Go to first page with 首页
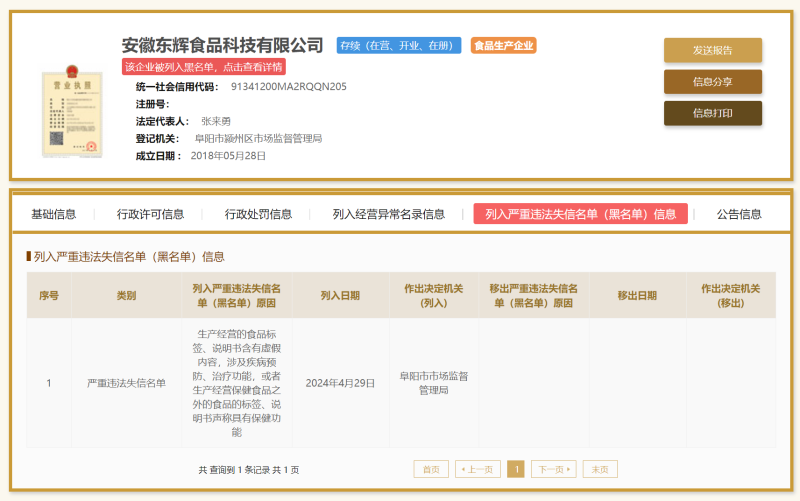This screenshot has width=800, height=501. (x=431, y=469)
